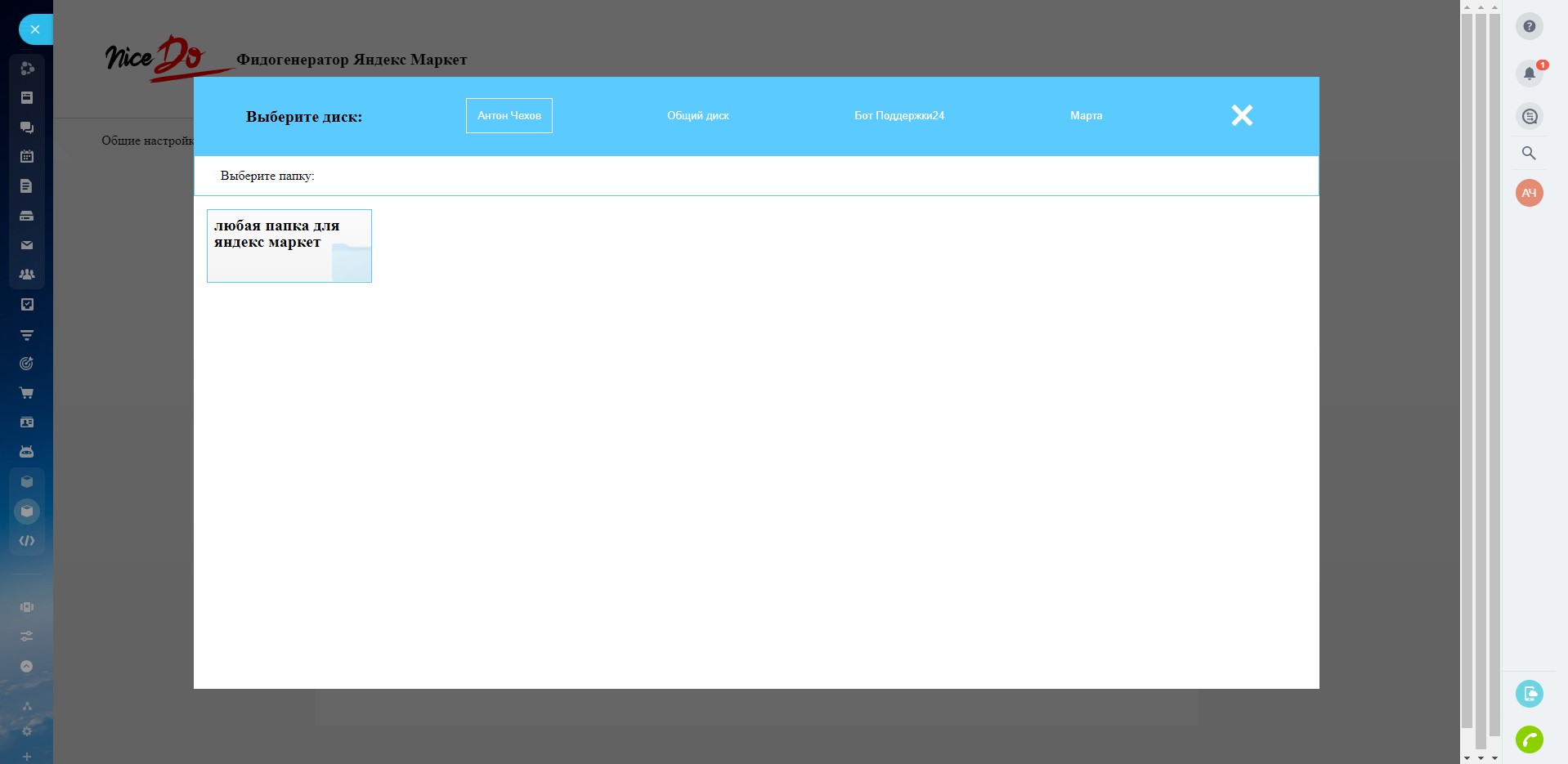This screenshot has height=764, width=1568.
Task: Open the shopping cart icon in the sidebar
Action: (x=27, y=393)
